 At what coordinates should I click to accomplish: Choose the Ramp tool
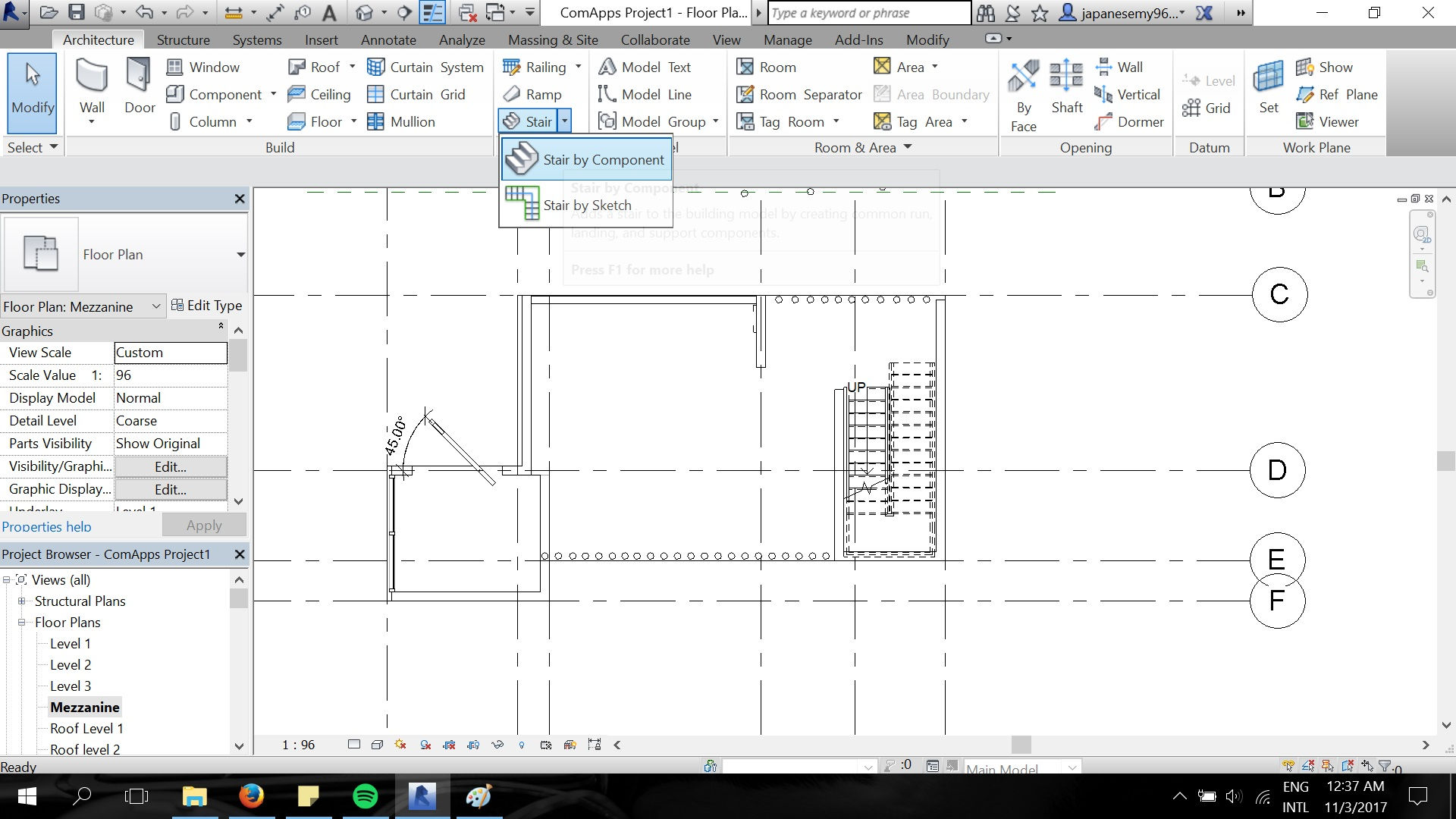pyautogui.click(x=532, y=94)
